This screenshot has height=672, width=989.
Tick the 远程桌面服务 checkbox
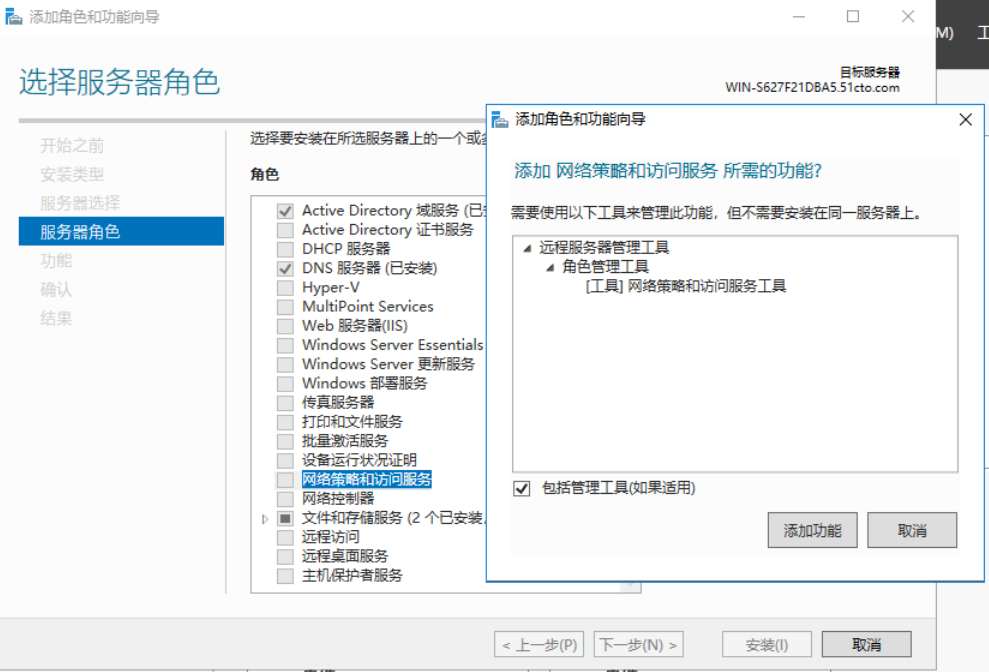[285, 556]
